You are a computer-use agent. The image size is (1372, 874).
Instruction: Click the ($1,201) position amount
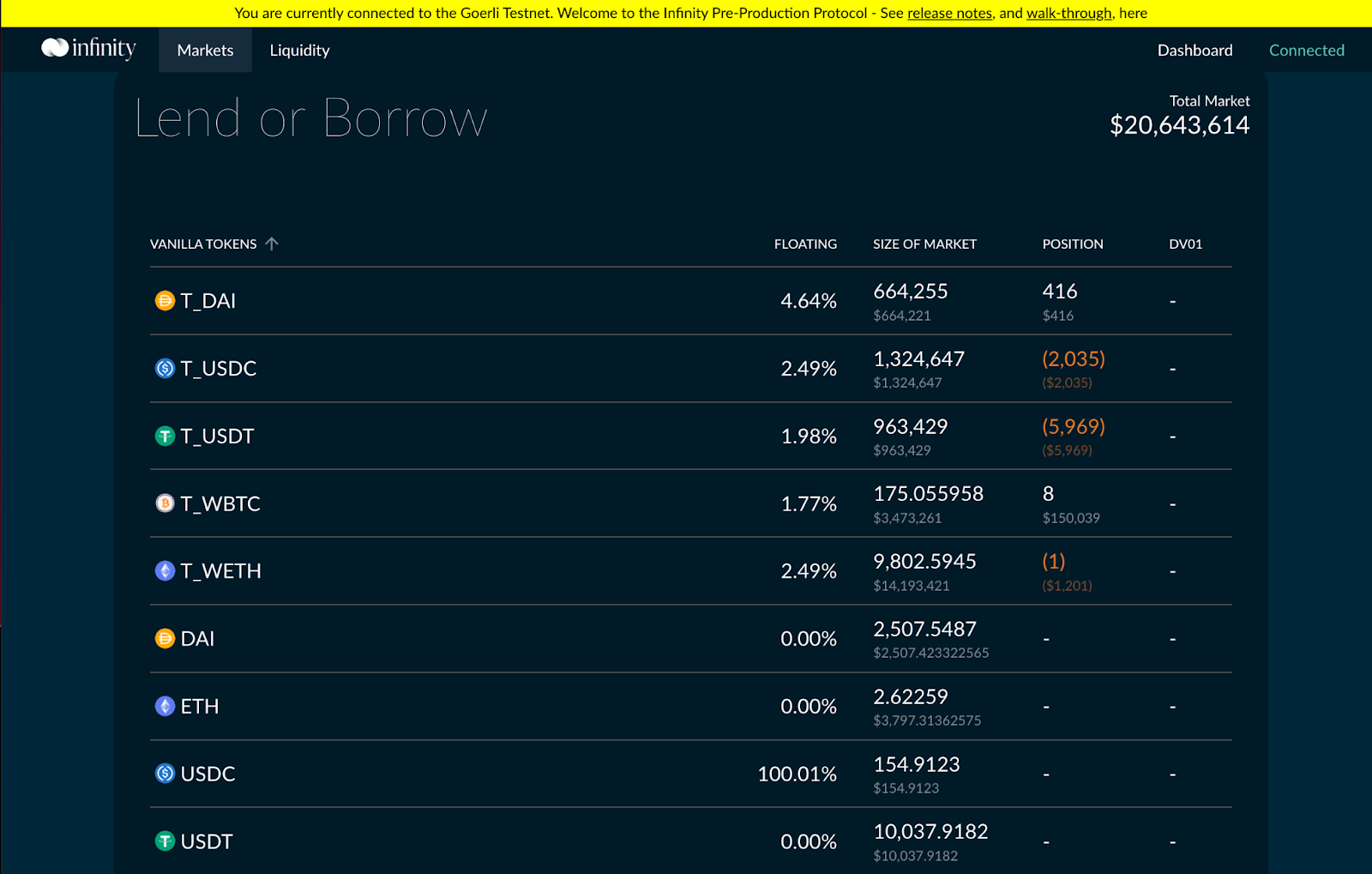(1067, 586)
